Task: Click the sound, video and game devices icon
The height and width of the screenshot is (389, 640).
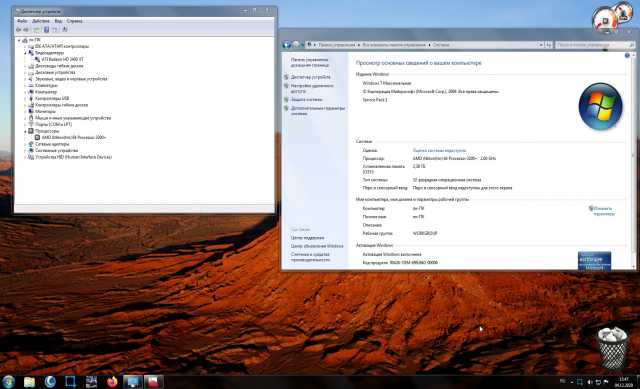Action: pyautogui.click(x=31, y=79)
